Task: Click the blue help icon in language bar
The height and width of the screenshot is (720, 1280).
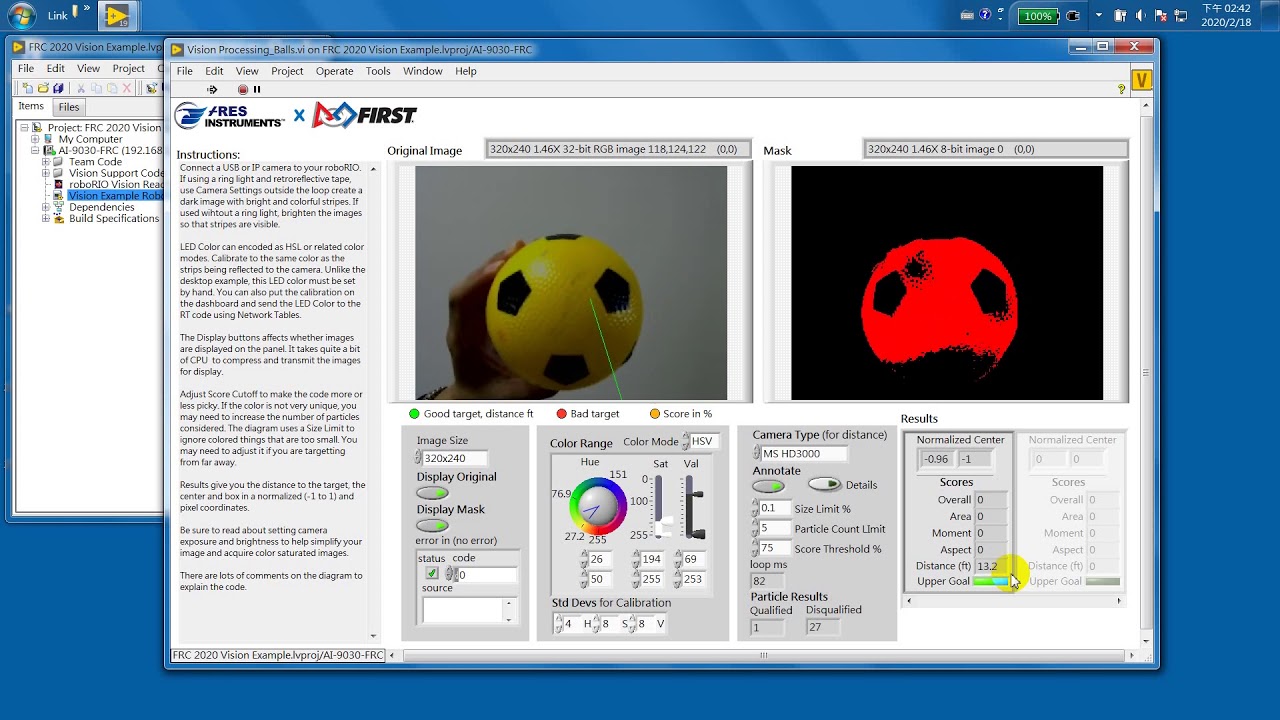Action: 986,15
